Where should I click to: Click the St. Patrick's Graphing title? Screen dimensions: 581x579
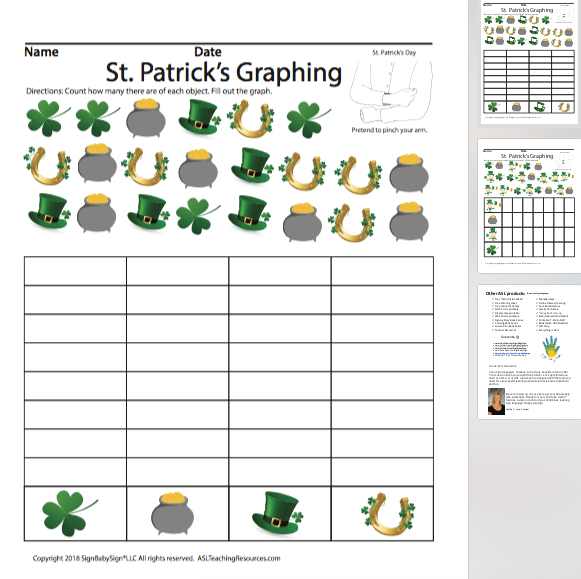coord(223,73)
